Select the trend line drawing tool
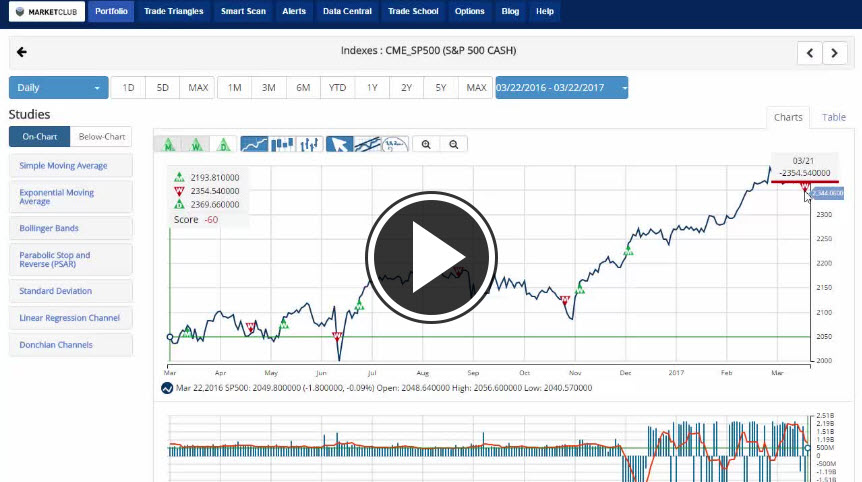Screen dimensions: 862x482 click(367, 145)
